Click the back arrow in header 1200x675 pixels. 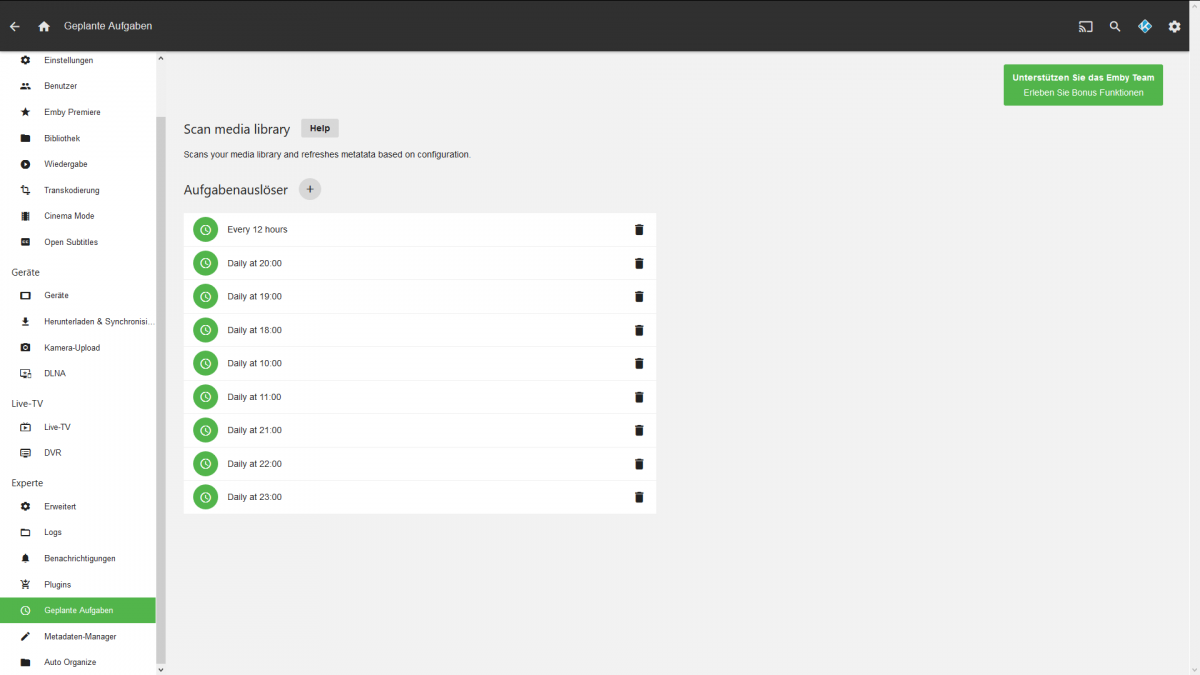pos(14,26)
